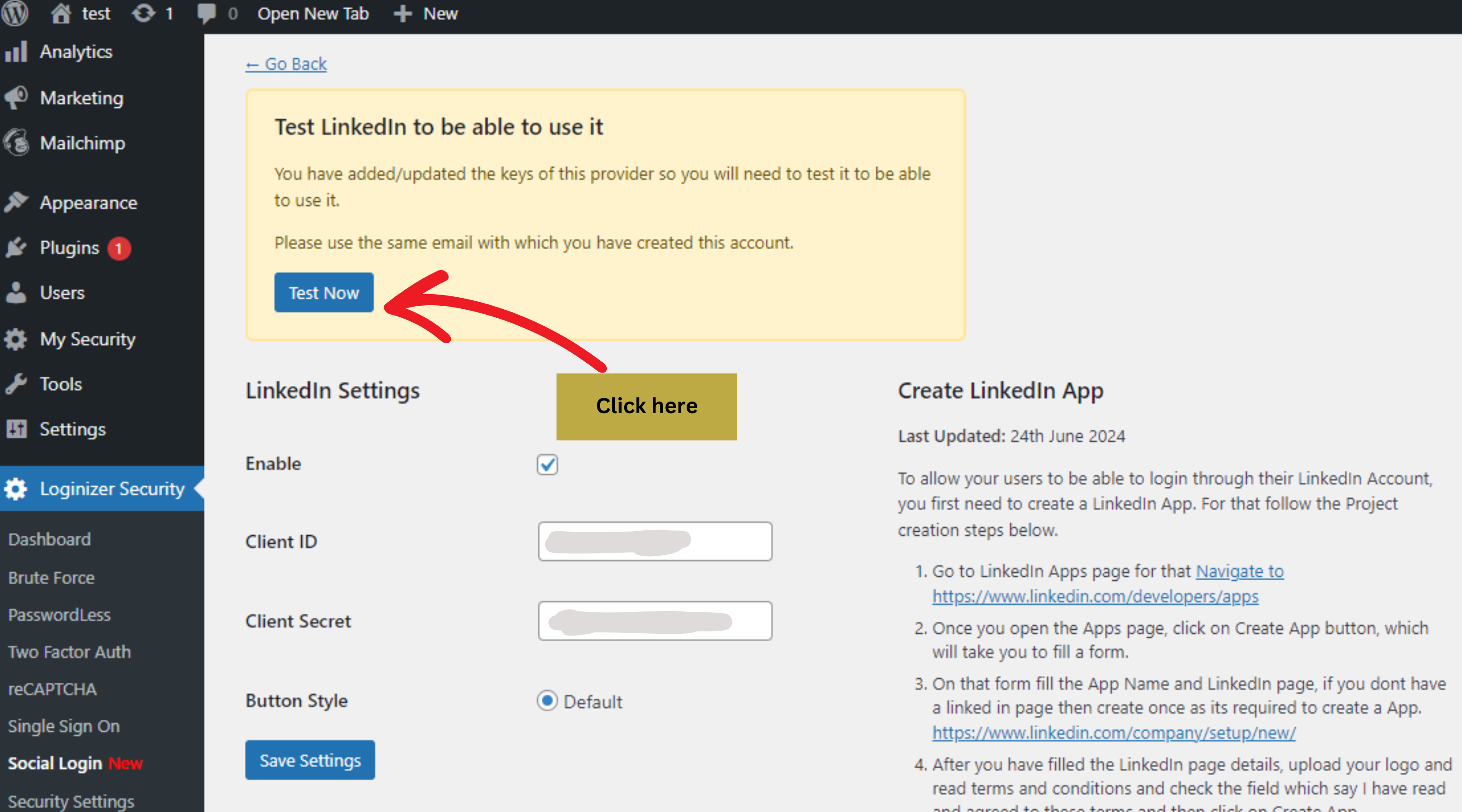This screenshot has width=1462, height=812.
Task: Click the LinkedIn Settings heading
Action: [x=333, y=390]
